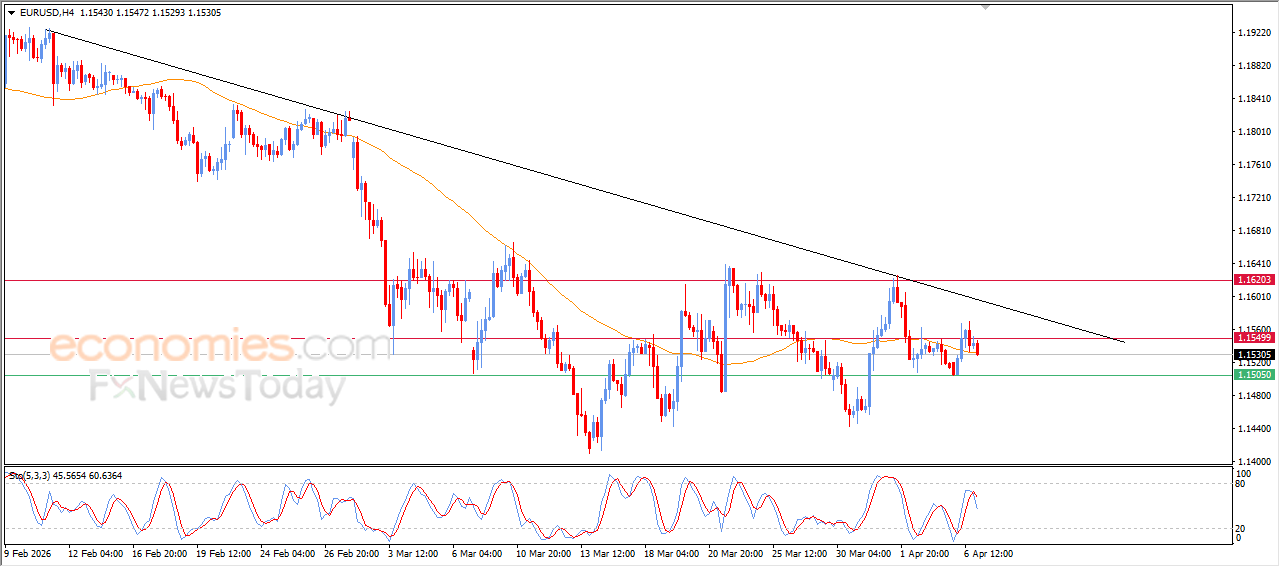Click the 1.19220 price axis value
The image size is (1280, 567).
coord(1253,33)
